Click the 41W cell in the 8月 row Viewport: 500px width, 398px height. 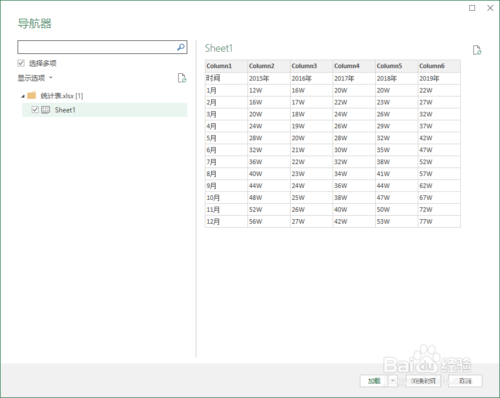[x=396, y=174]
